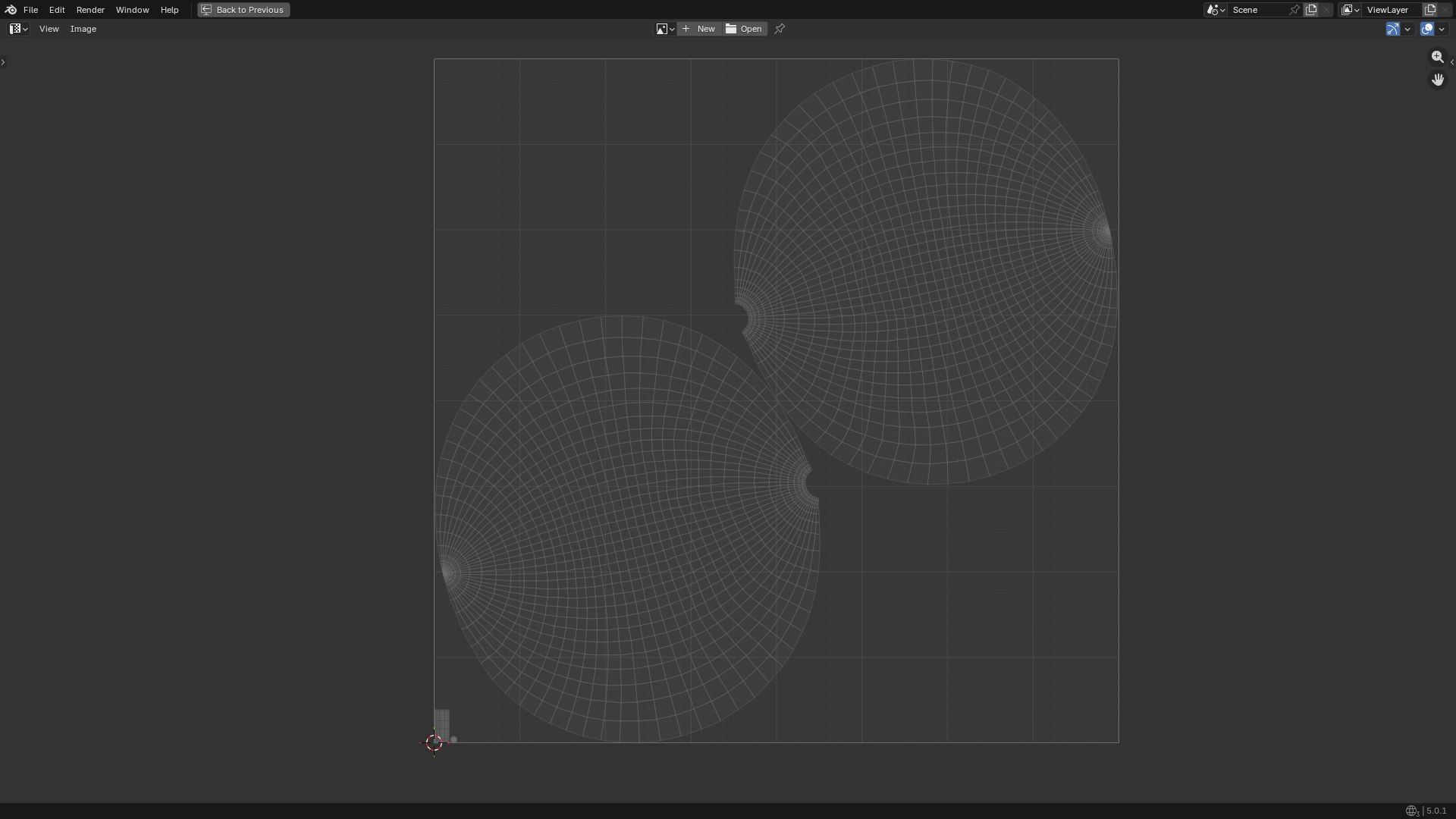
Task: Click the Scene name field
Action: [1257, 10]
